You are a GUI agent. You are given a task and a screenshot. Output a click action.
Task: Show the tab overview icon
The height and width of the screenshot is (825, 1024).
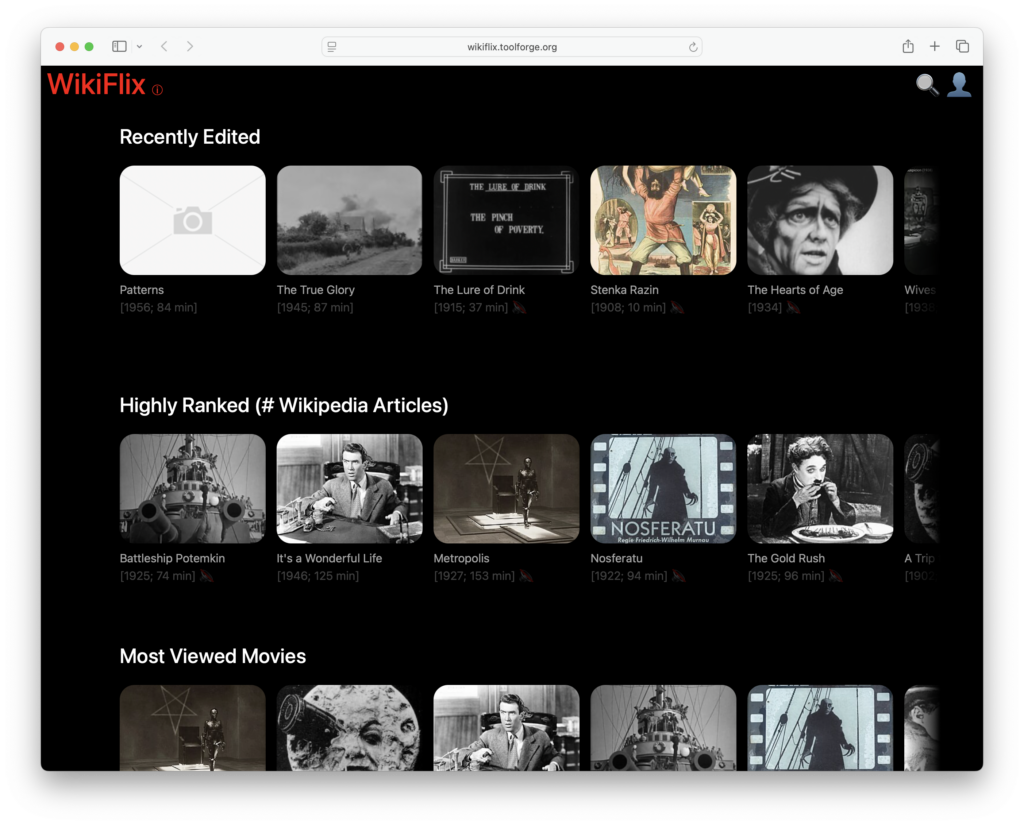(x=962, y=46)
